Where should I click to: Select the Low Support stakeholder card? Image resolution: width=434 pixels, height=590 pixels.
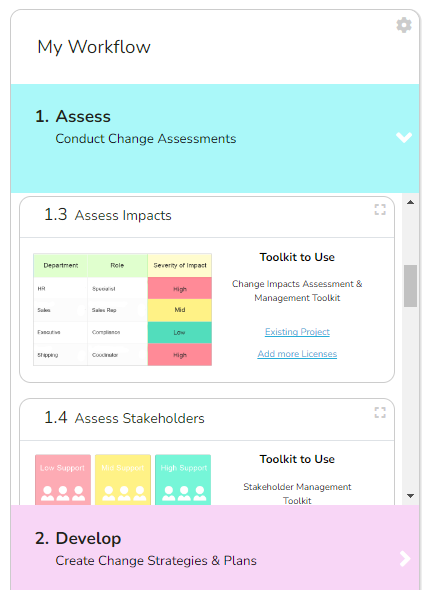[x=63, y=479]
